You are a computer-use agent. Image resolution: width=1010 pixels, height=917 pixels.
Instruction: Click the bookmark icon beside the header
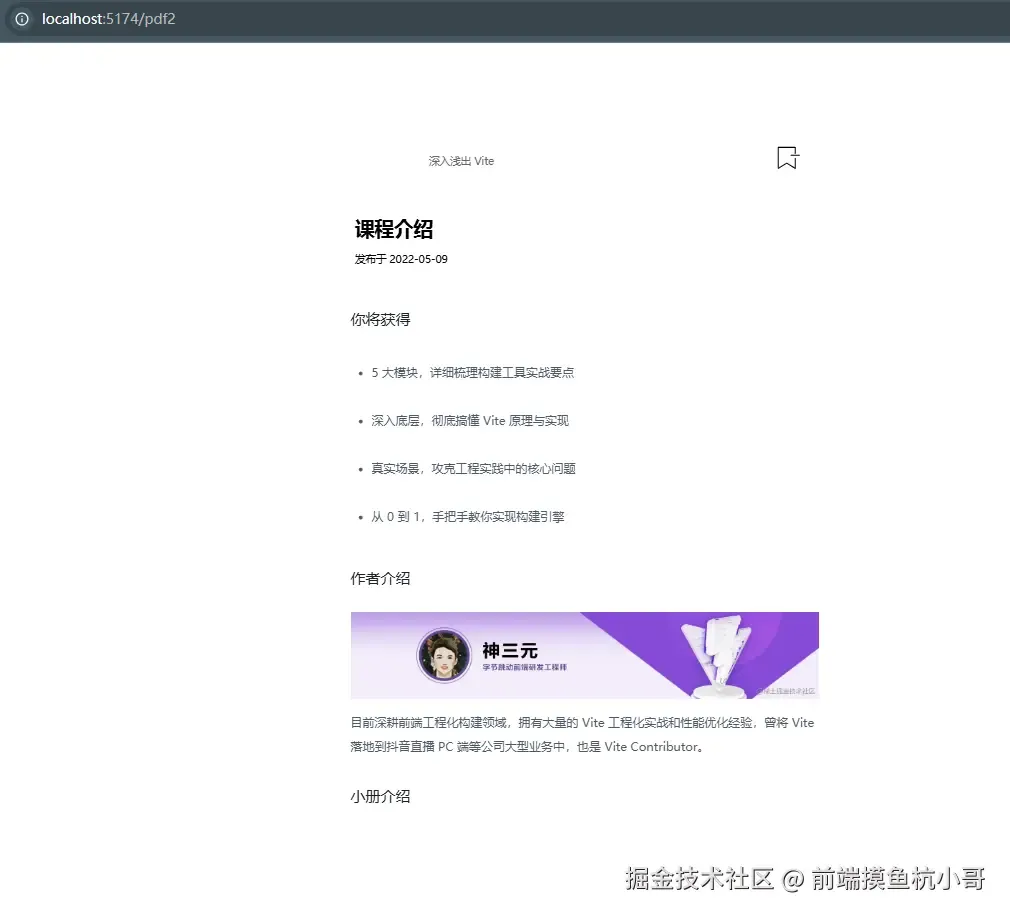pyautogui.click(x=788, y=158)
